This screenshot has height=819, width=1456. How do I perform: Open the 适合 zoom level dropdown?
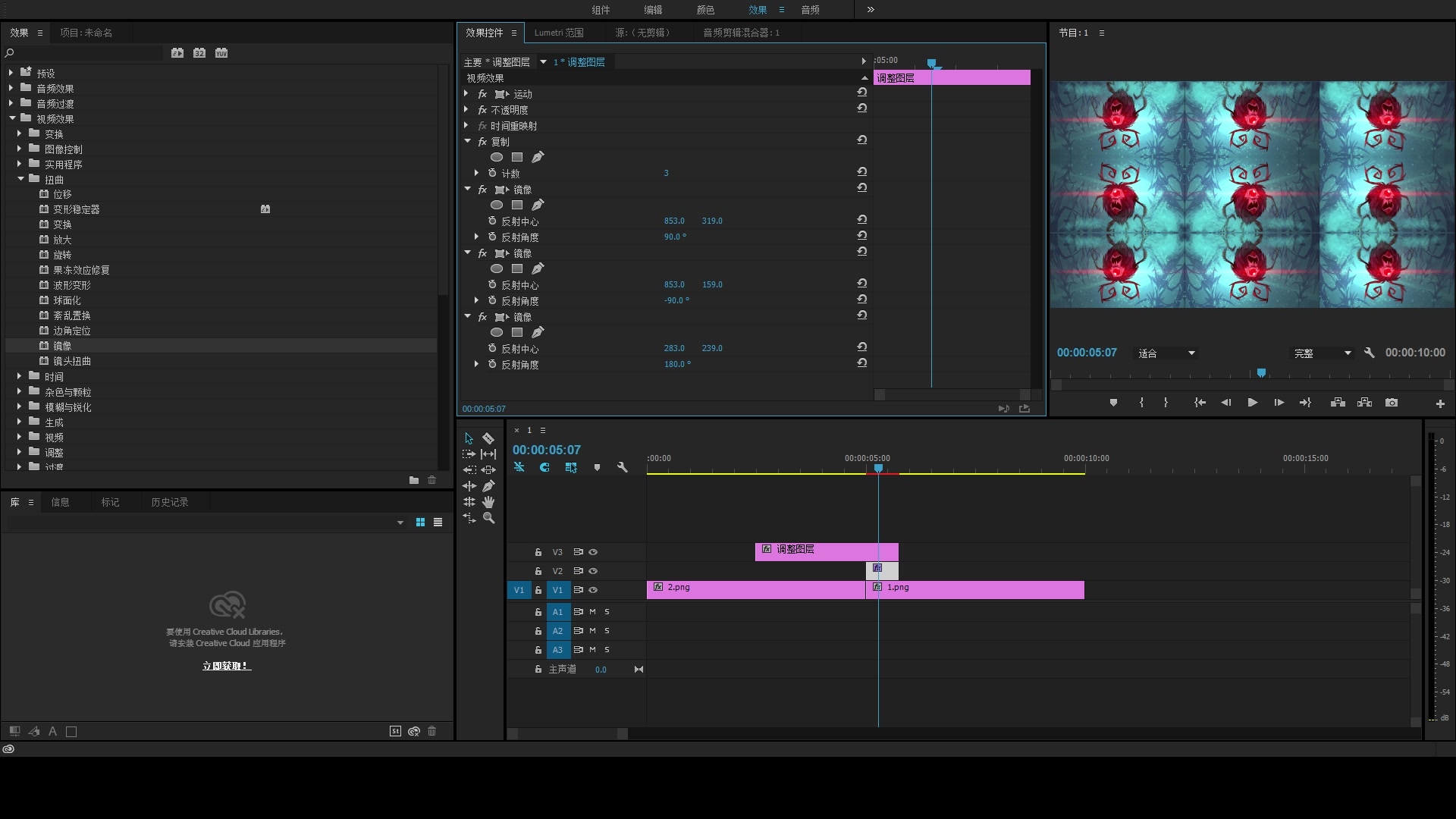tap(1191, 353)
